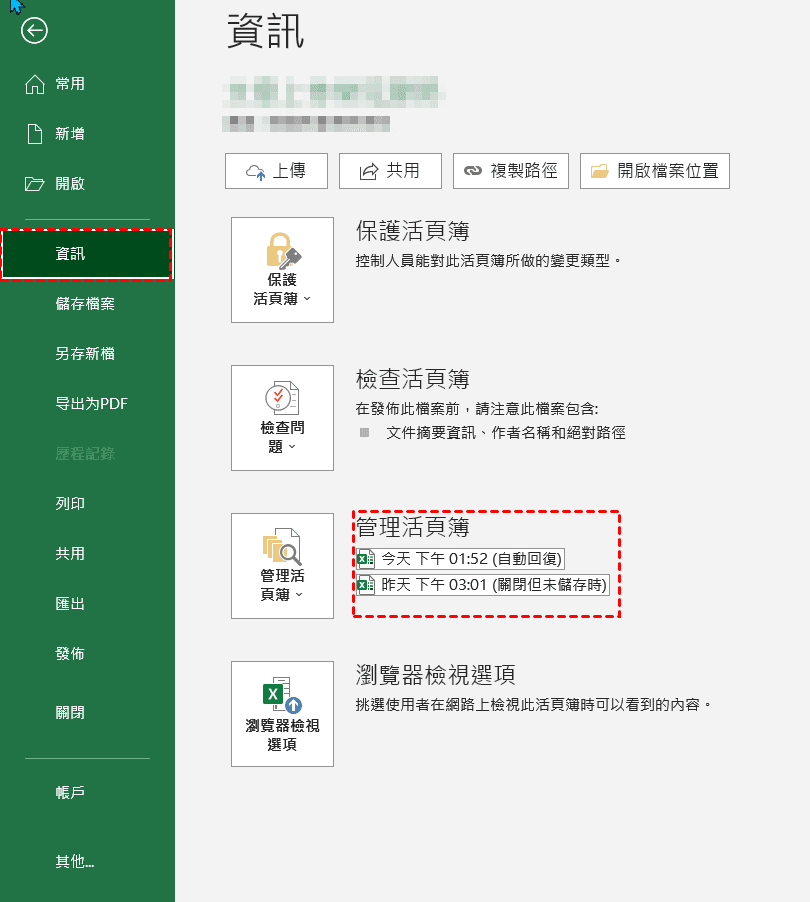
Task: Click the back arrow icon
Action: [x=35, y=32]
